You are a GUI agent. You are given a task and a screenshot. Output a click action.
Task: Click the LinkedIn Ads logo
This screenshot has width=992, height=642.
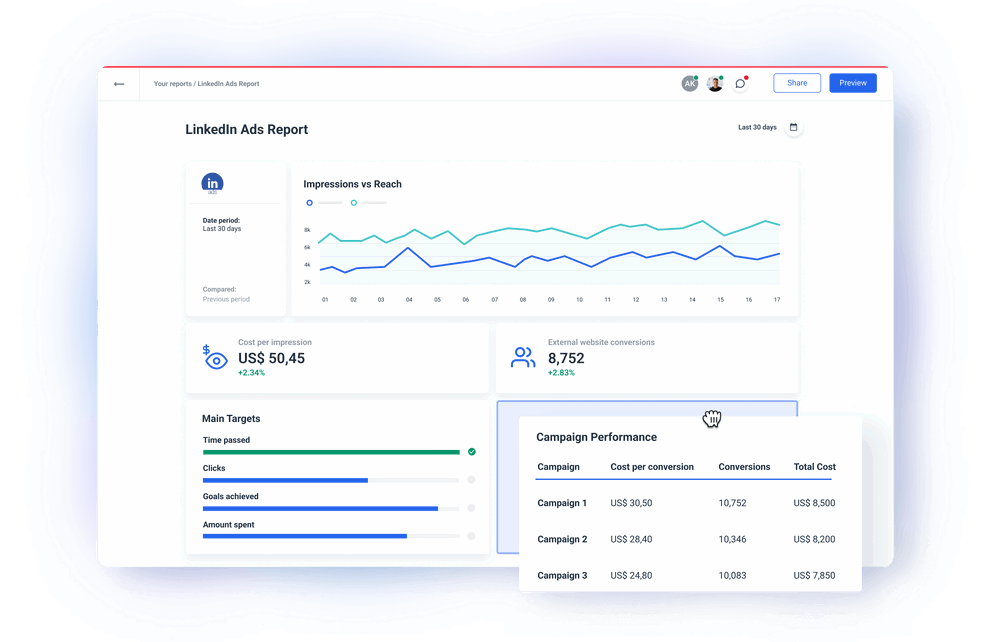click(212, 183)
